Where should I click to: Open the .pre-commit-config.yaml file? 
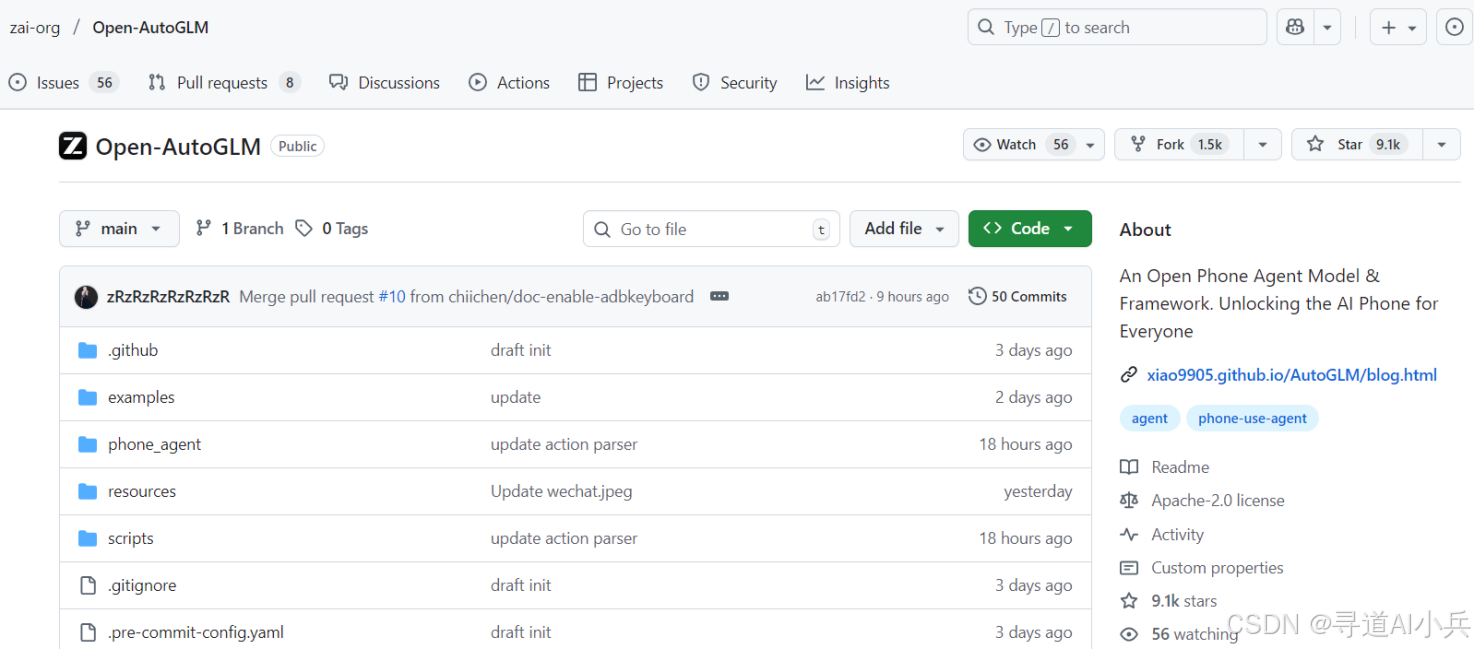coord(196,632)
